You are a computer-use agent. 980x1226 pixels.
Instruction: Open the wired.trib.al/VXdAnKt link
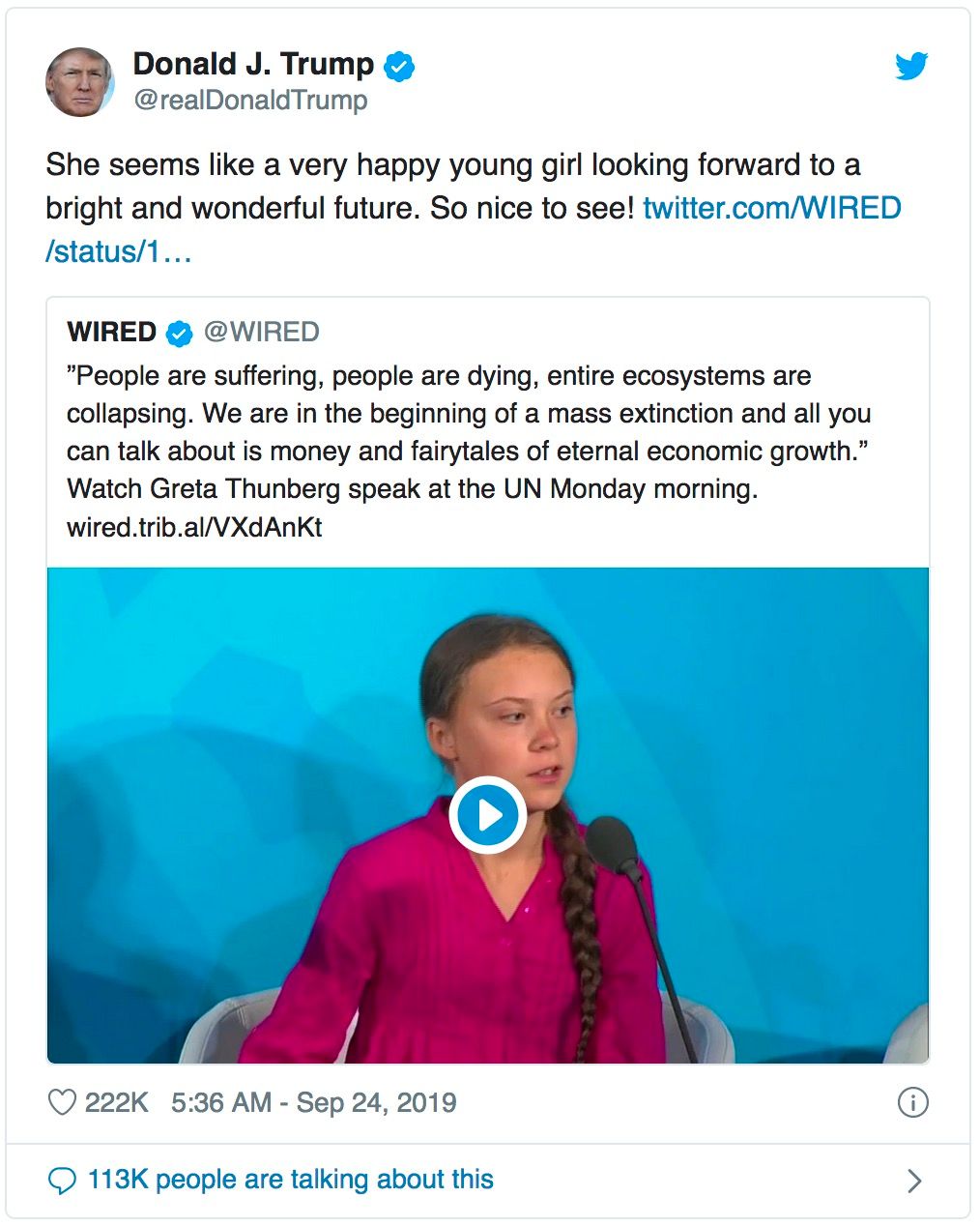point(194,528)
